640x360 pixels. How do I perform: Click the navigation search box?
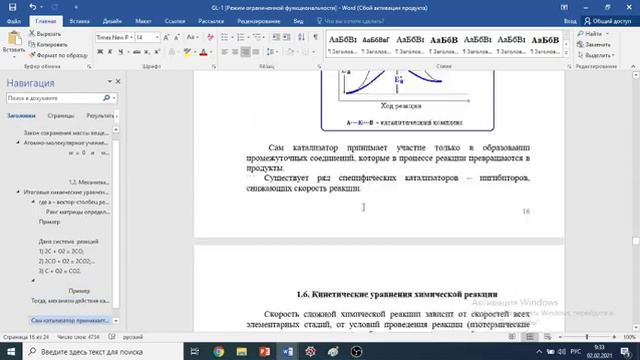click(54, 98)
